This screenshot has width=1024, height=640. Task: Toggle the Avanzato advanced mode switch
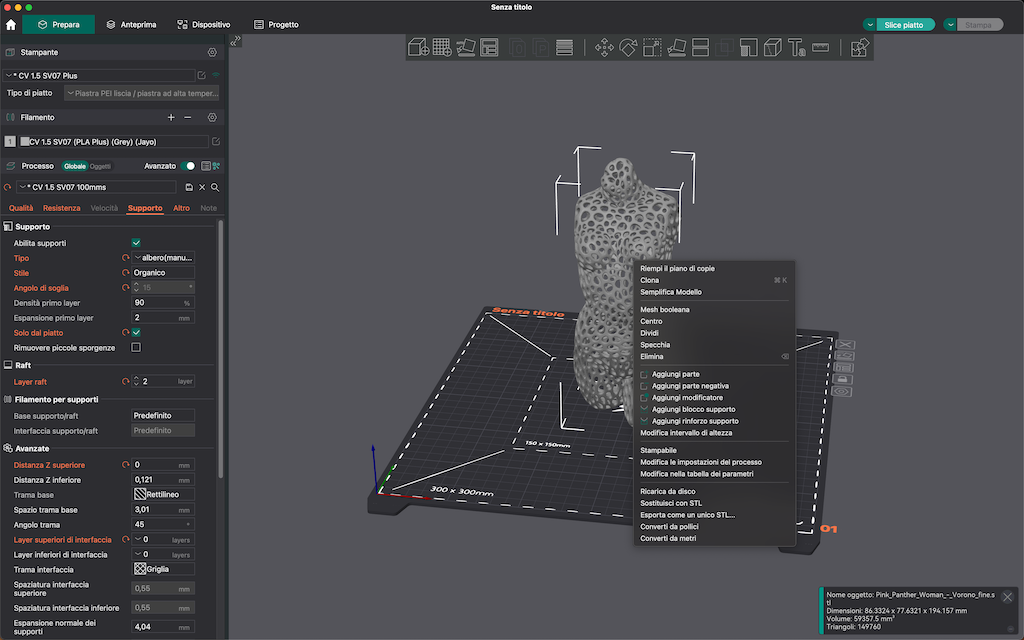point(188,166)
